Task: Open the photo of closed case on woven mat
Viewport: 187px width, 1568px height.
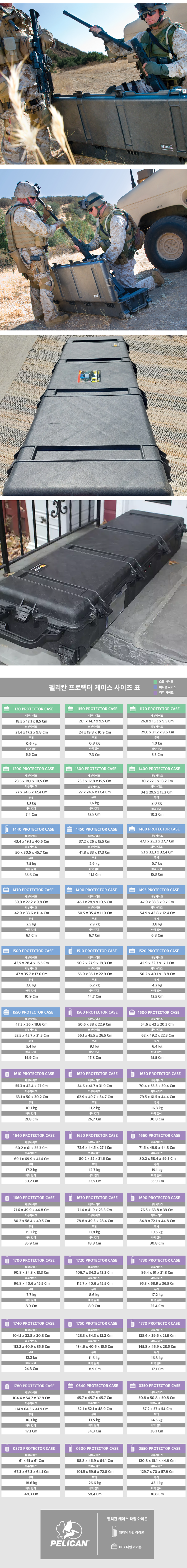Action: click(93, 416)
